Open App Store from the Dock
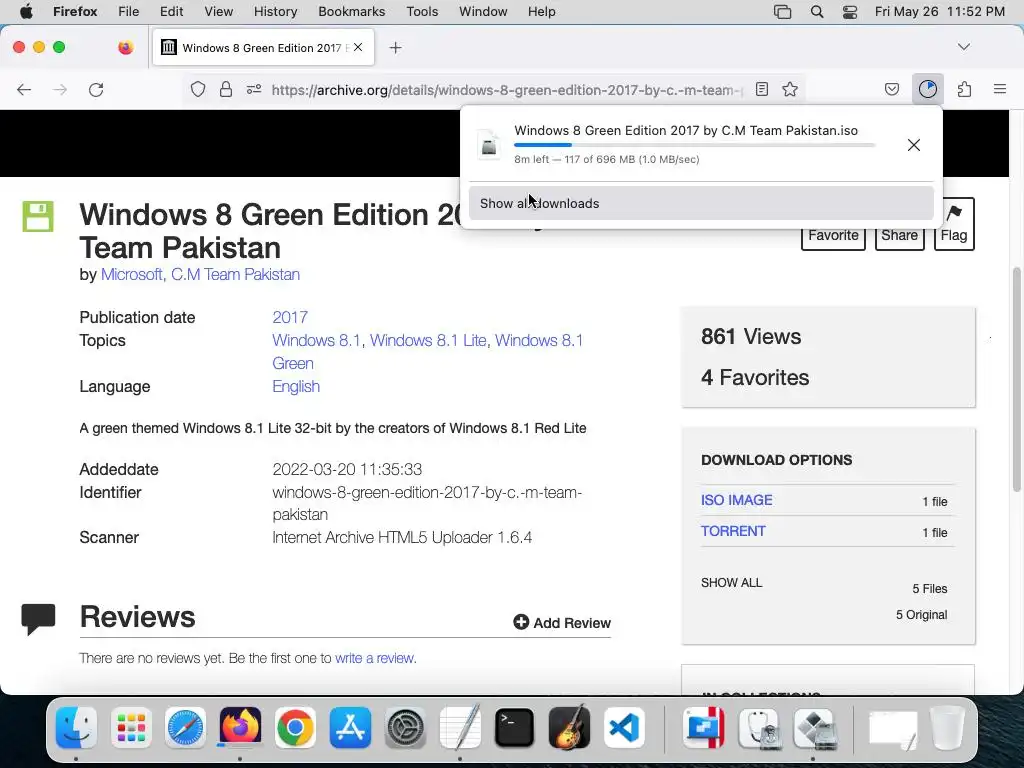 pyautogui.click(x=350, y=728)
